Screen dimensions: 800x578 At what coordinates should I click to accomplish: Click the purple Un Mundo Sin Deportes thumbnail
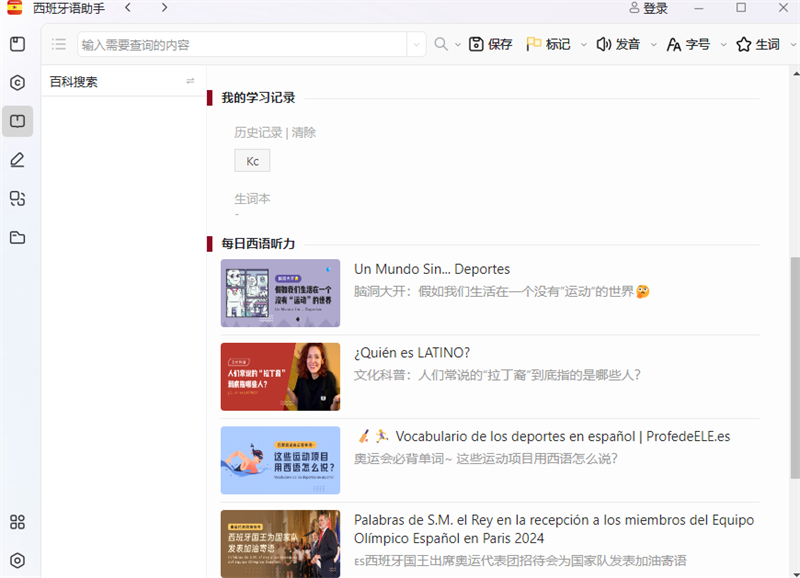coord(280,293)
